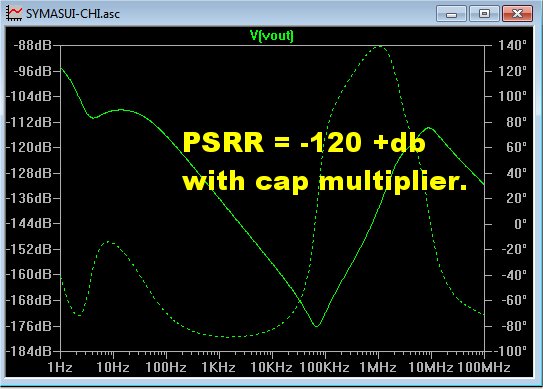Click the -144dB magnitude axis label
Image resolution: width=543 pixels, height=389 pixels.
click(29, 224)
